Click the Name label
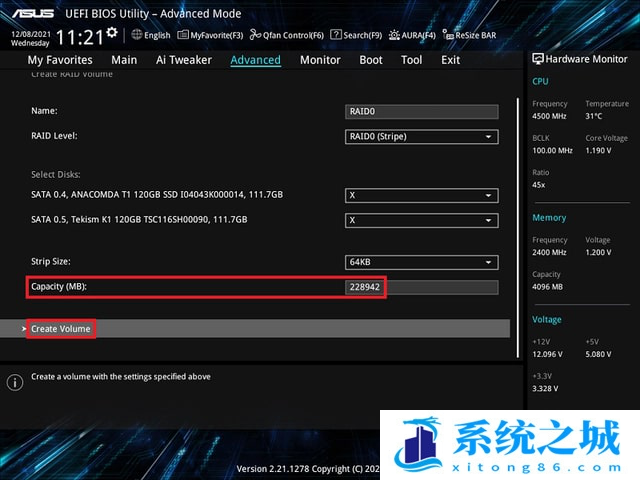 [x=44, y=111]
